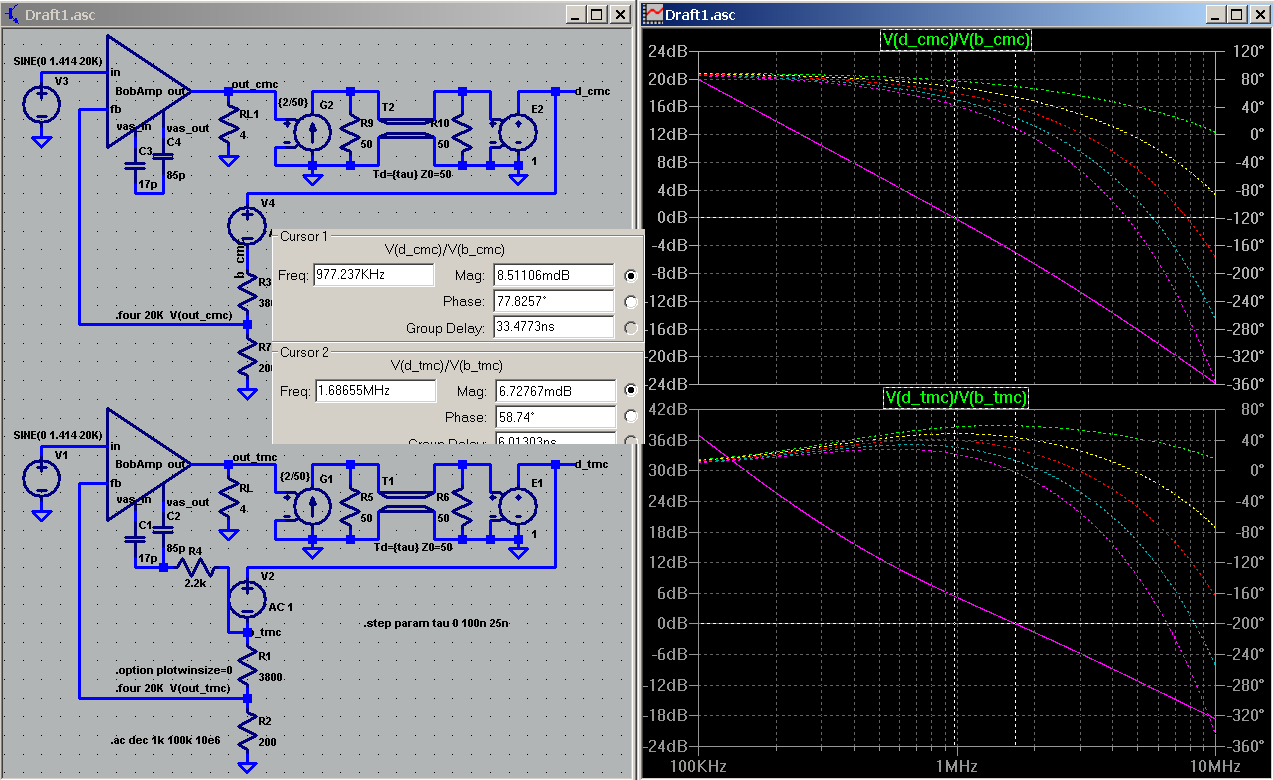Select the Cursor 1 Mag radio button
This screenshot has height=780, width=1274.
click(x=631, y=275)
